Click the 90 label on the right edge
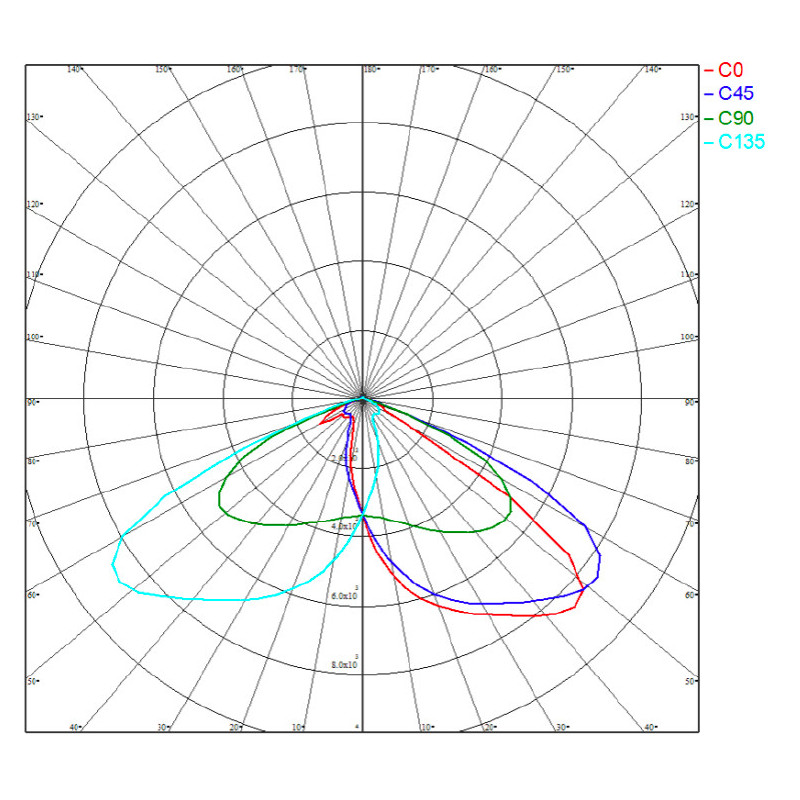800x800 pixels. (690, 402)
